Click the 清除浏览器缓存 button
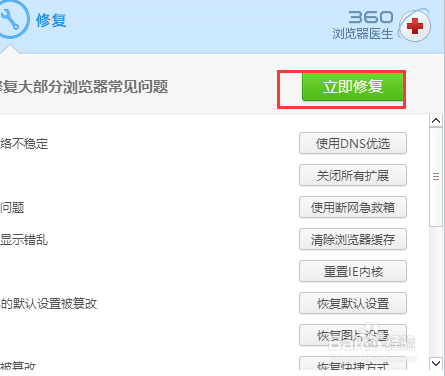445x376 pixels. pos(353,239)
